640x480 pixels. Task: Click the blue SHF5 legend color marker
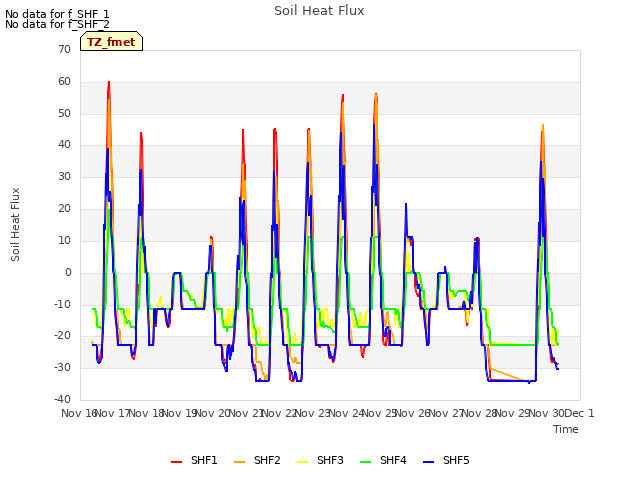[429, 462]
